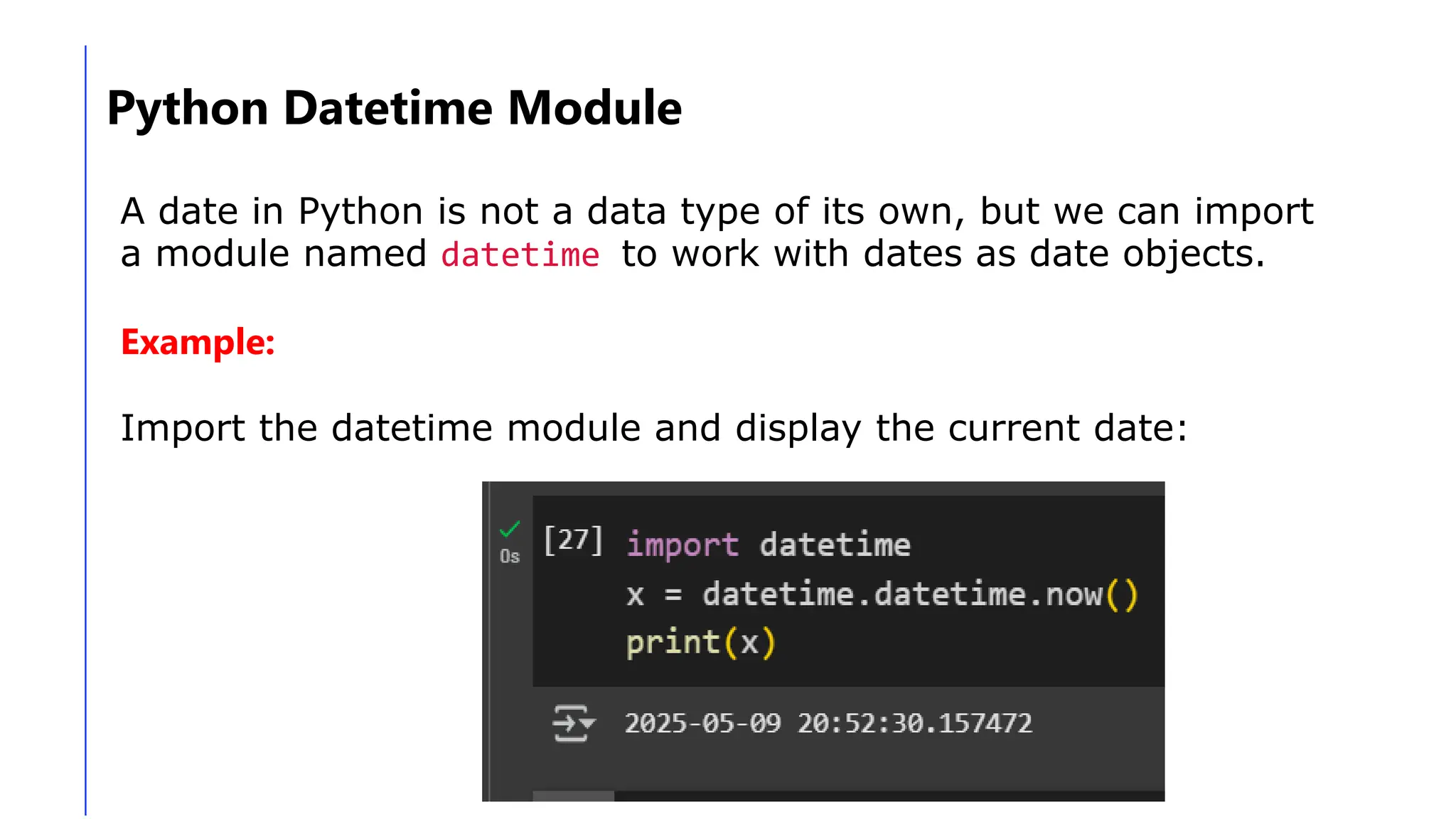Click the red 'Example:' label
1456x819 pixels.
coord(198,343)
